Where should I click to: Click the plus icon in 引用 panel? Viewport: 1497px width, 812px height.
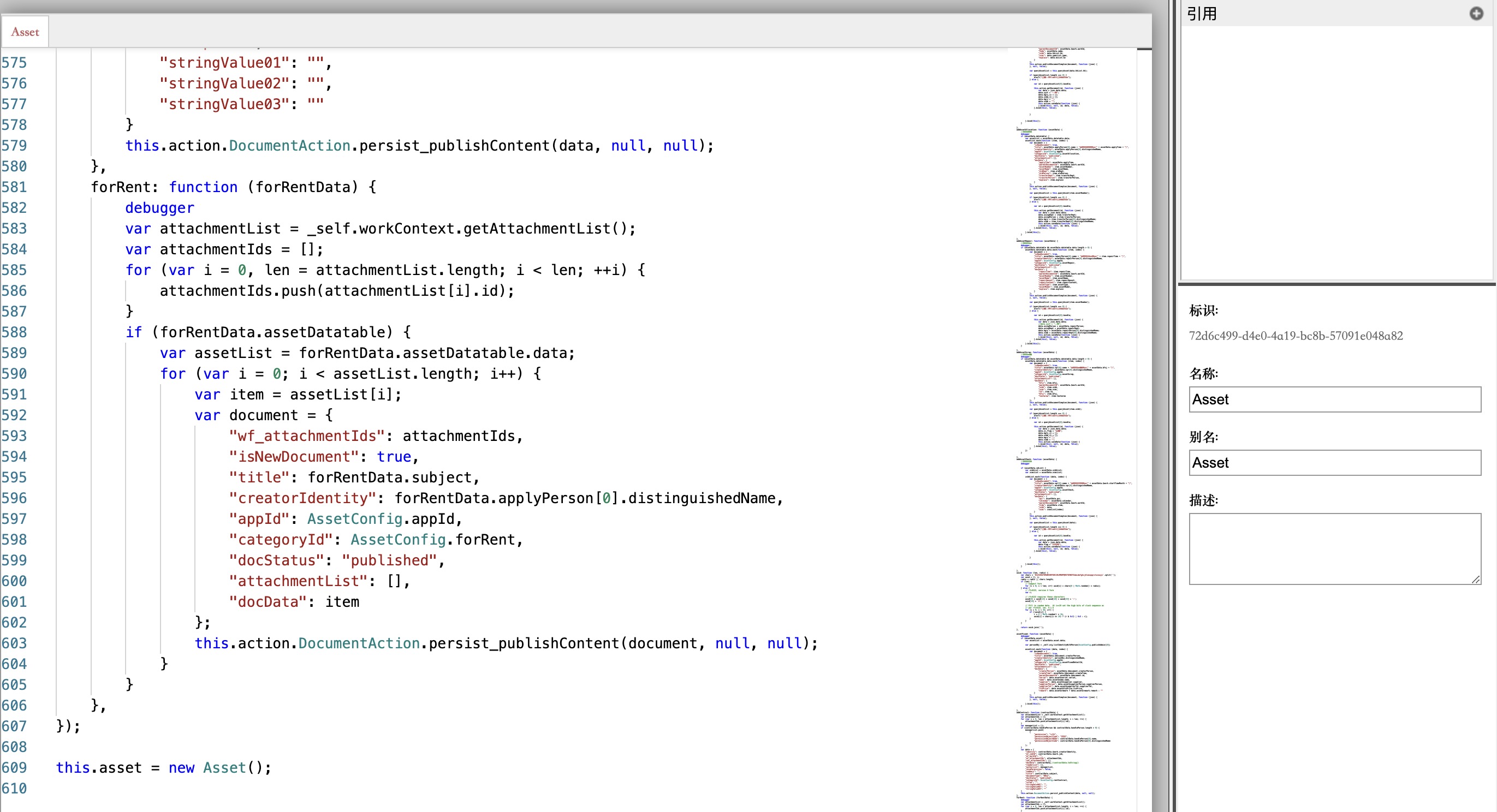[x=1476, y=13]
